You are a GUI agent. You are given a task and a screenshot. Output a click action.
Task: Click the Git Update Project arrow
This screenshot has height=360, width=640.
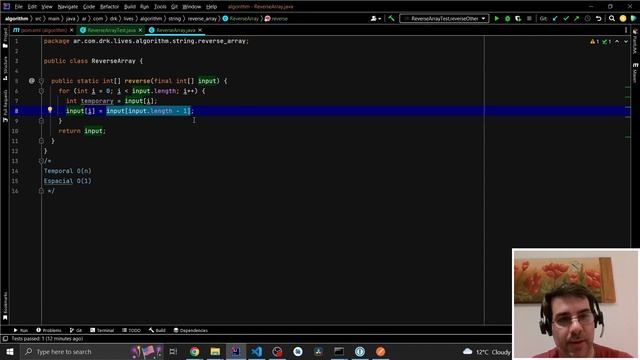pos(555,18)
